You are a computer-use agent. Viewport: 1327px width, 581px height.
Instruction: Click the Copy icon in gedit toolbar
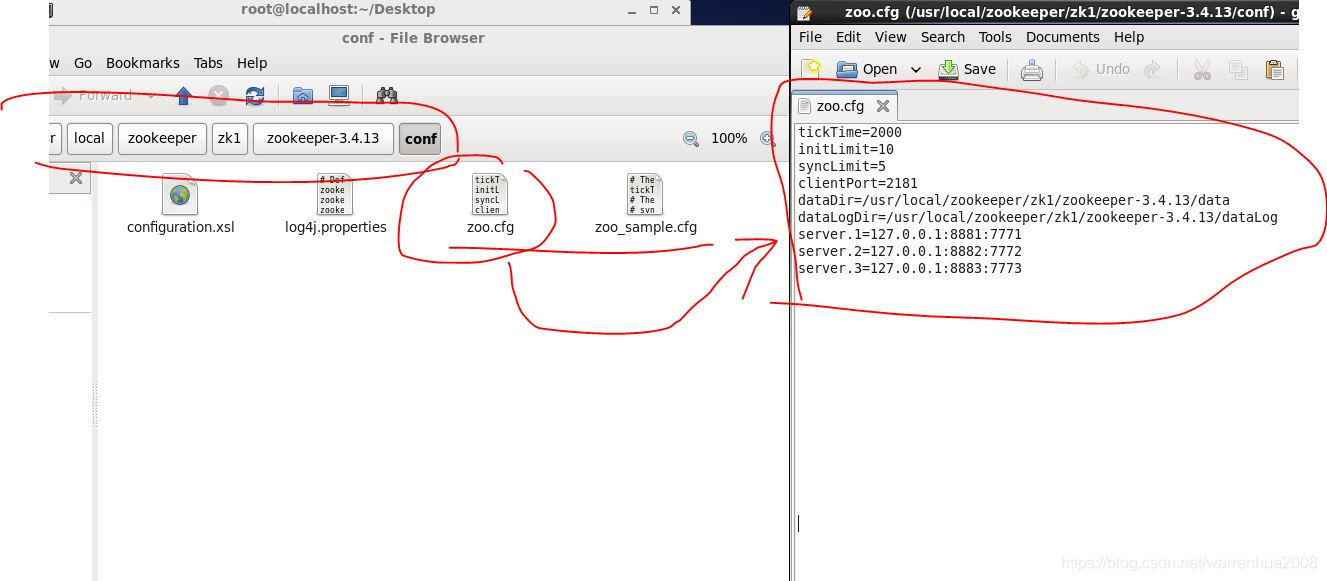pos(1238,70)
